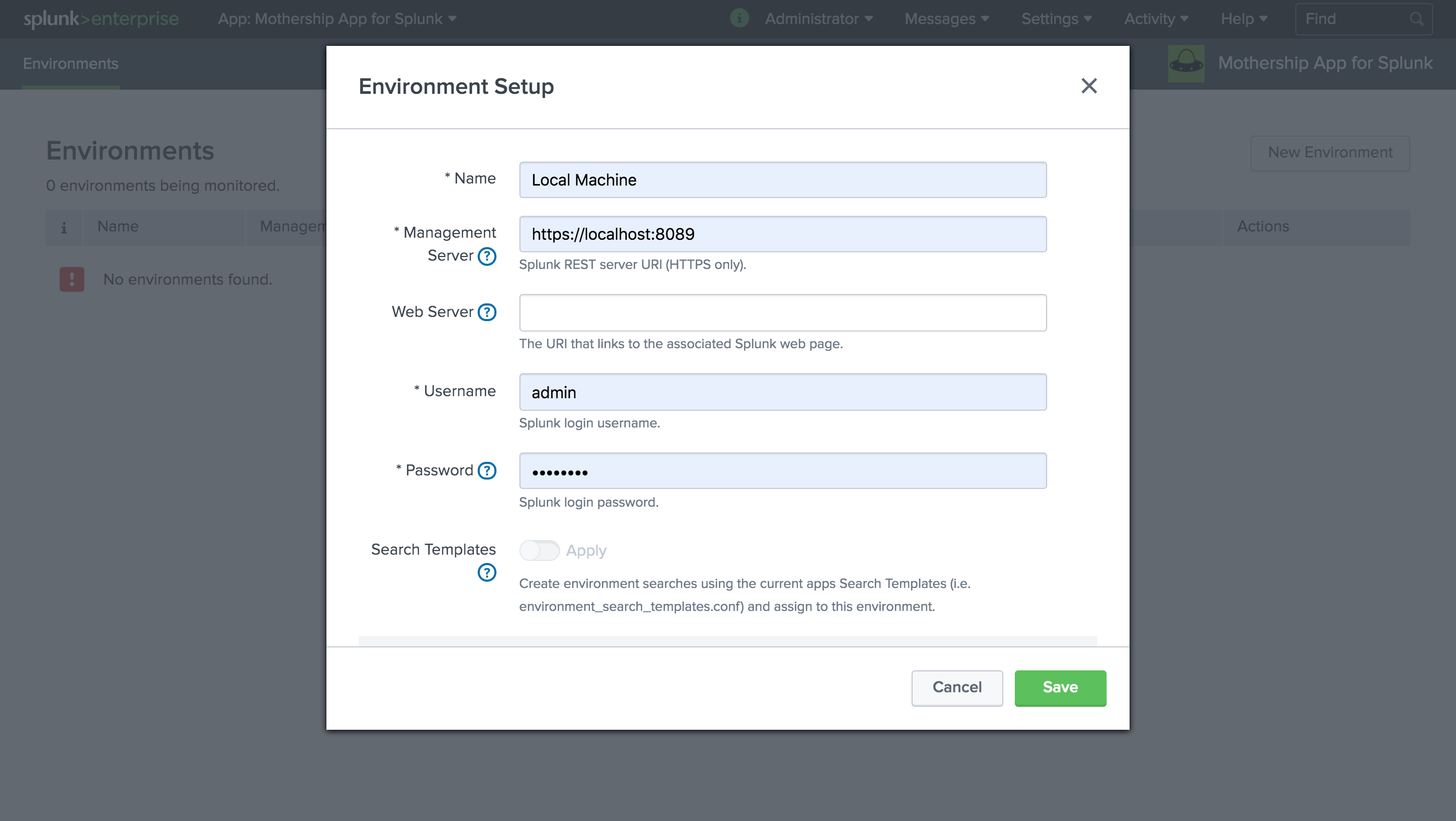This screenshot has width=1456, height=821.
Task: Click the New Environment button
Action: (1330, 153)
